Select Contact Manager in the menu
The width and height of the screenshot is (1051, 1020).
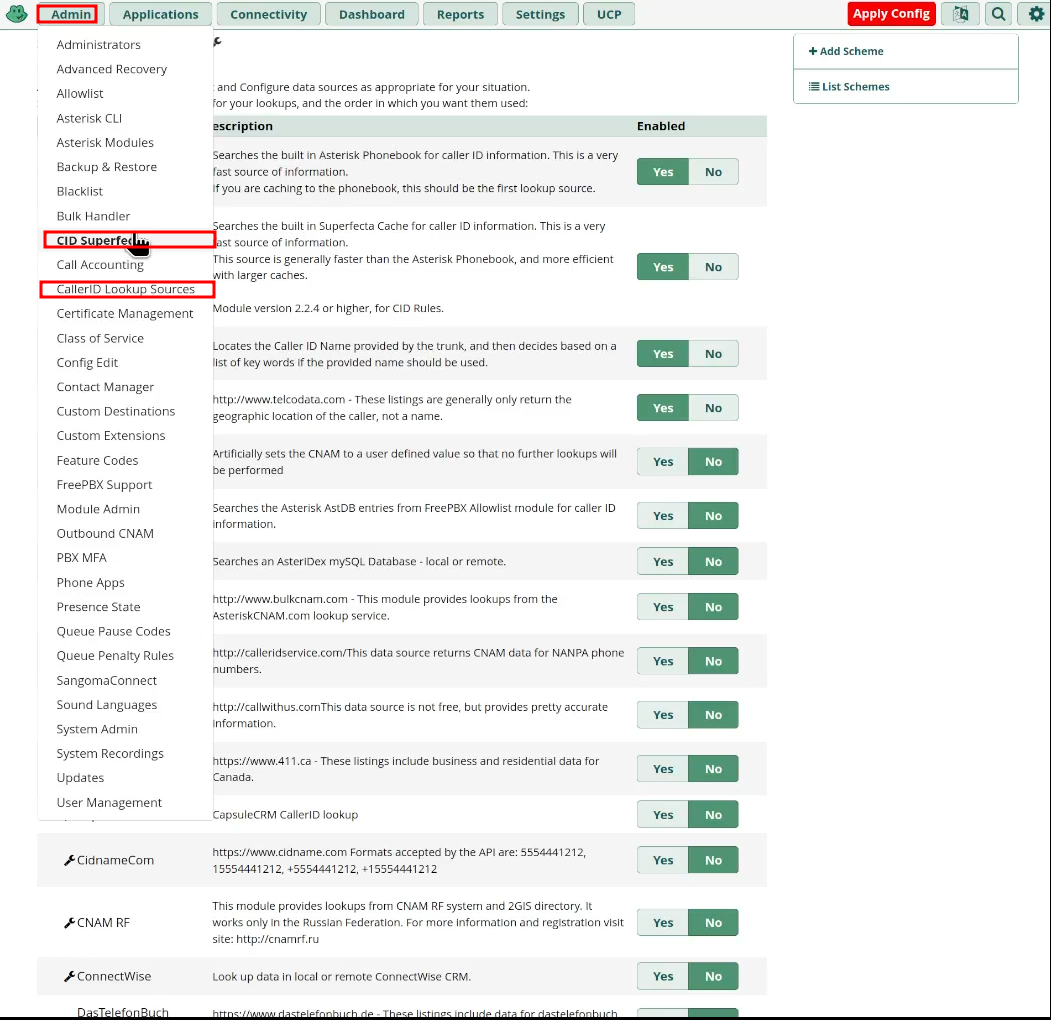tap(105, 387)
